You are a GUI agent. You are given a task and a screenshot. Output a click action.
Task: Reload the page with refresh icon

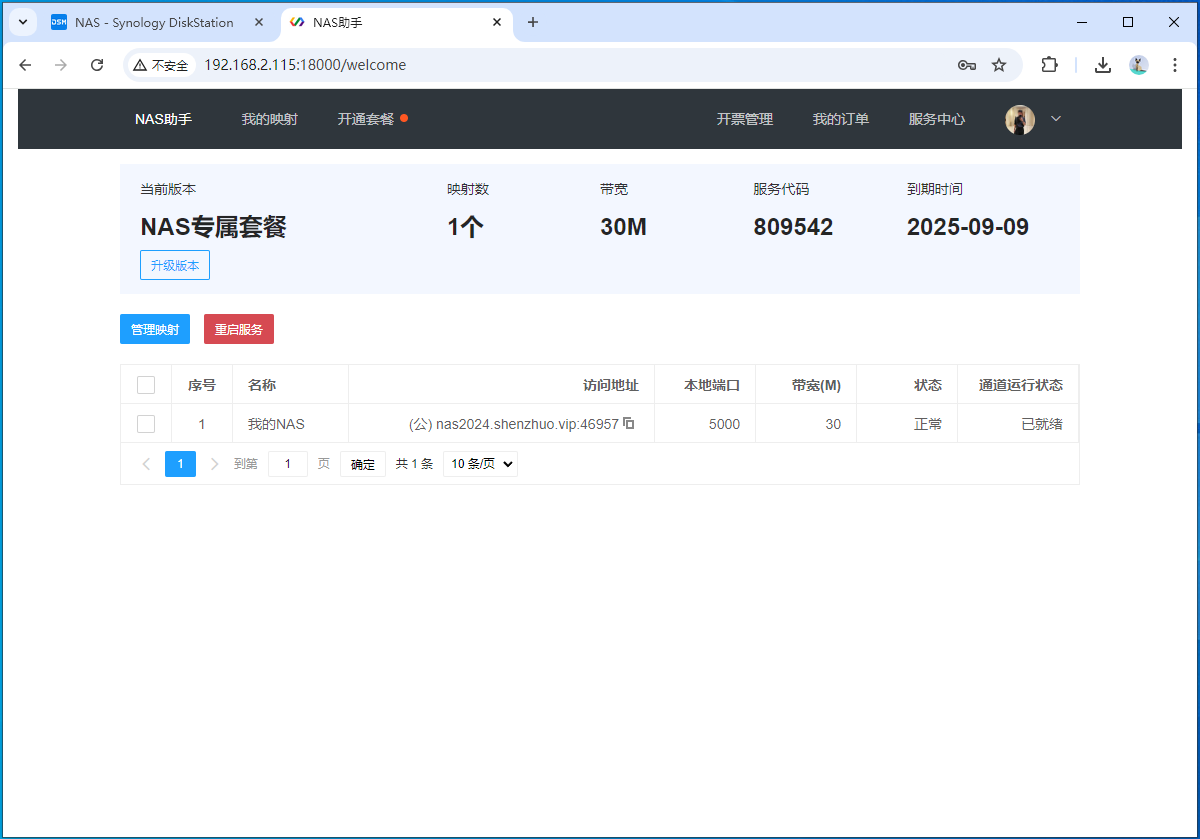pos(97,65)
